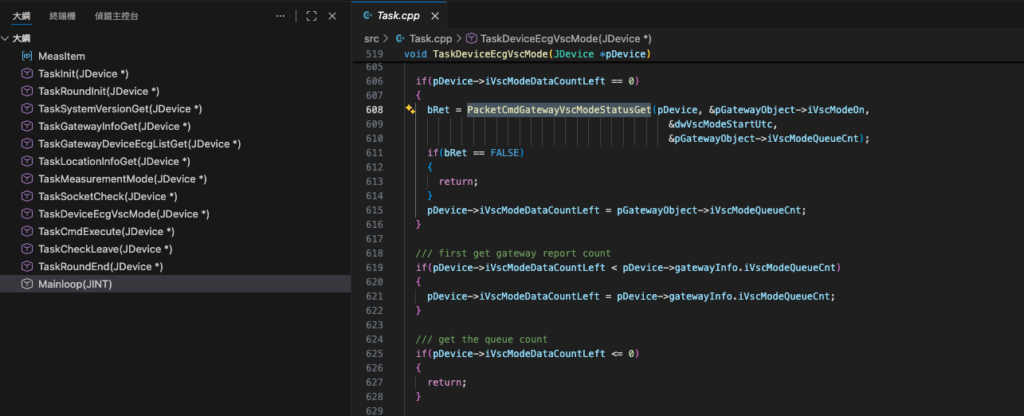This screenshot has height=416, width=1024.
Task: Open the src breadcrumb folder dropdown
Action: click(x=371, y=37)
